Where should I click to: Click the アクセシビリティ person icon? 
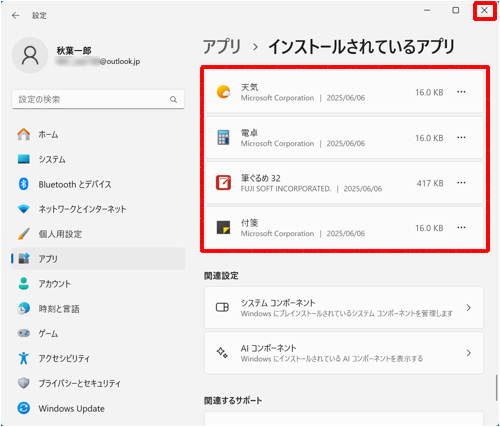point(24,358)
